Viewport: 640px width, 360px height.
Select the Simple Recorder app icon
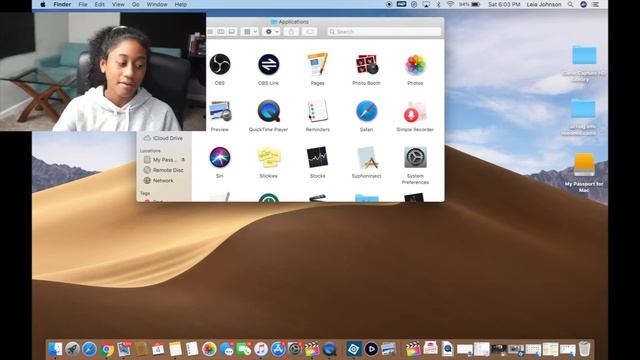point(415,111)
